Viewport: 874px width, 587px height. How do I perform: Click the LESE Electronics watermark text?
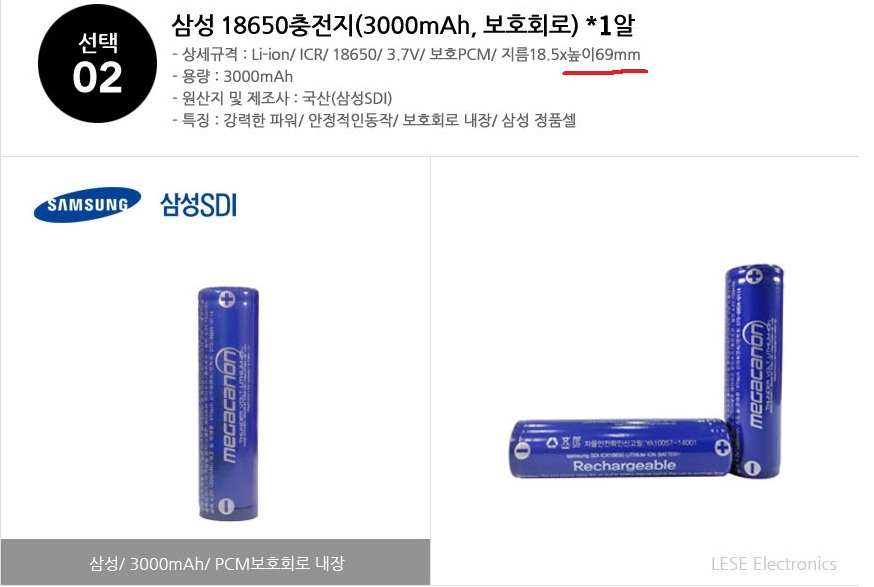pos(774,564)
